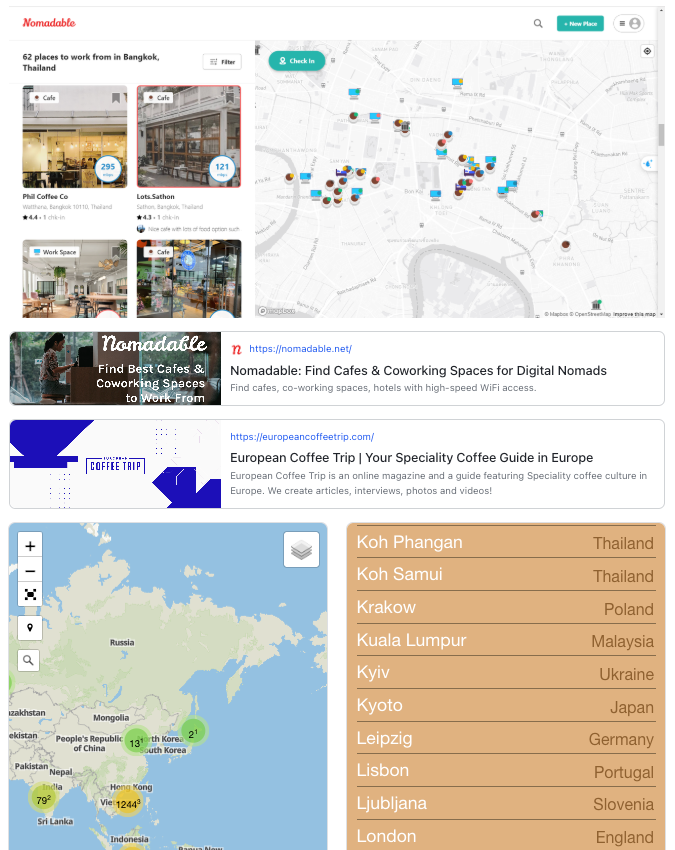Click the coffee marker near Phra Khanong
675x850 pixels.
coord(565,245)
